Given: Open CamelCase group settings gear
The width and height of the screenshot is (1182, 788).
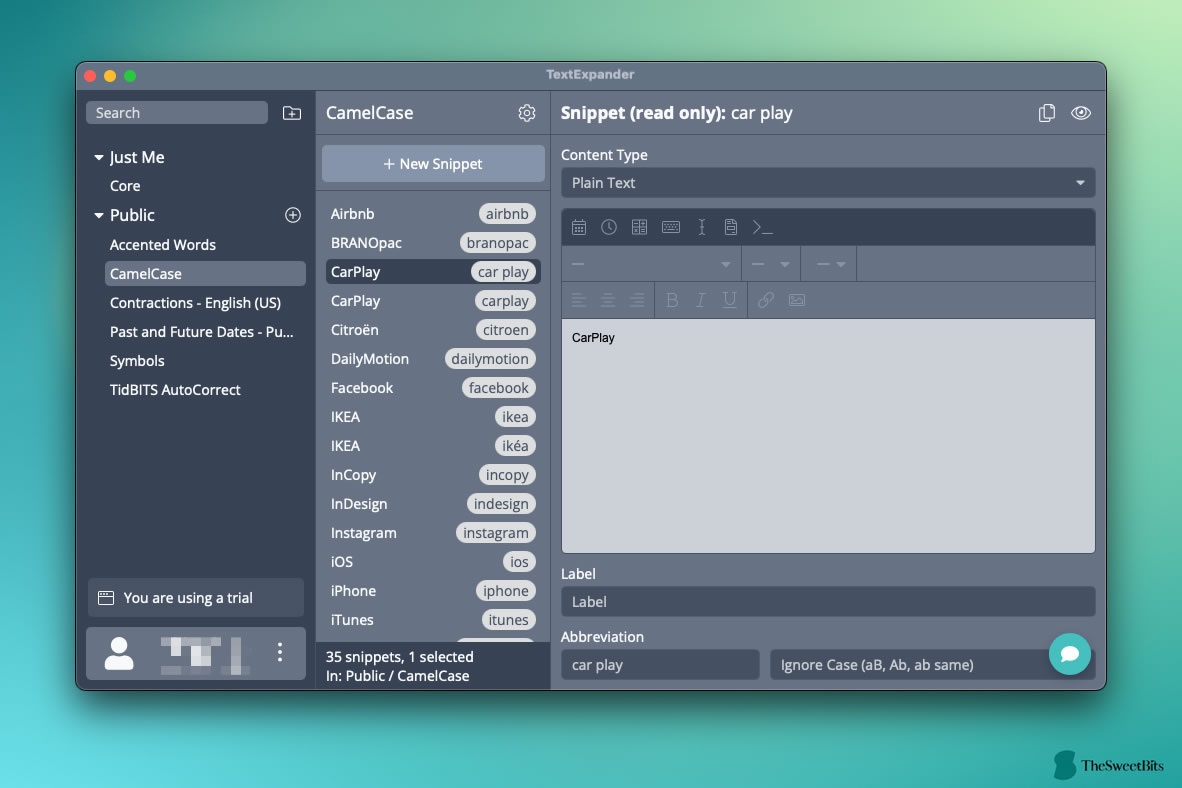Looking at the screenshot, I should click(526, 113).
